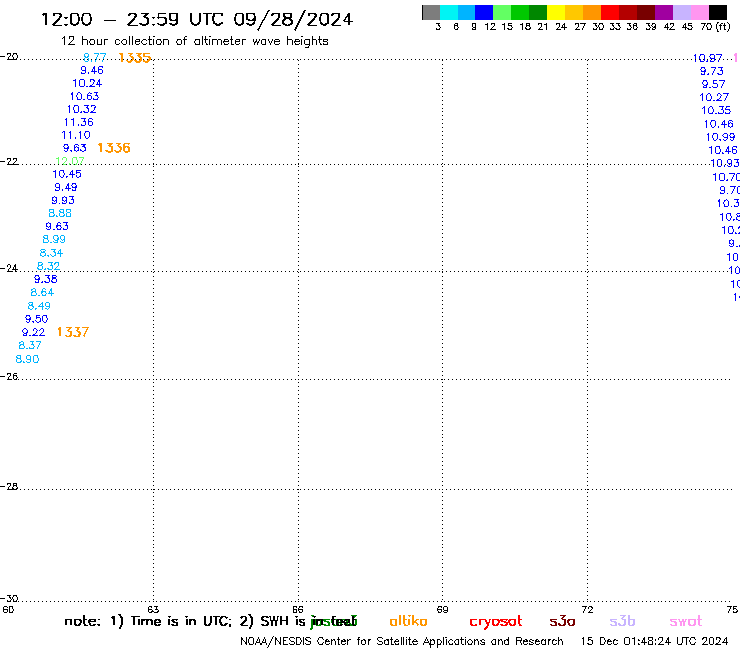Viewport: 740px width, 650px height.
Task: Click the "swot" satellite legend label
Action: click(686, 622)
